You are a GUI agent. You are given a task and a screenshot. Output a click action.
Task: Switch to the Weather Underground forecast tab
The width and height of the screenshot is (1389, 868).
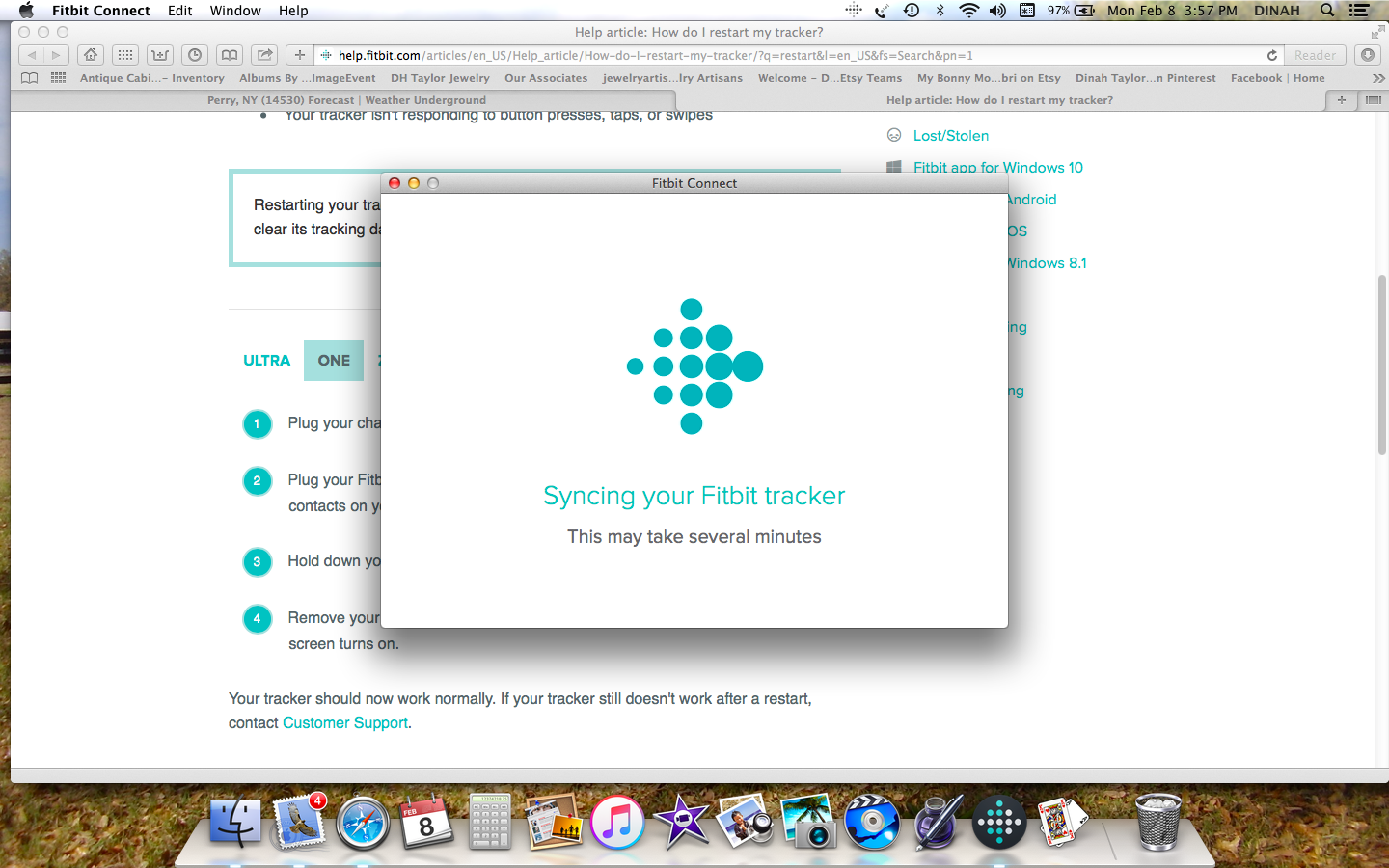[346, 100]
